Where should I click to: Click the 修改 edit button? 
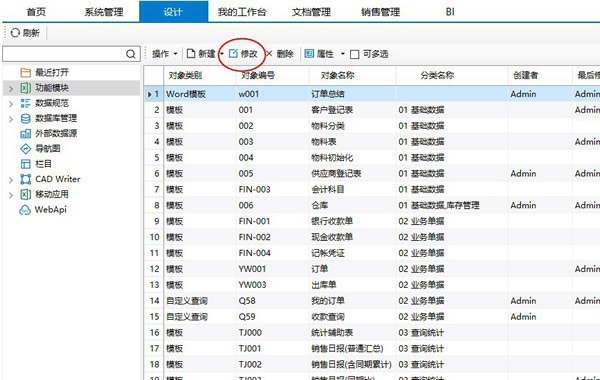click(x=243, y=54)
